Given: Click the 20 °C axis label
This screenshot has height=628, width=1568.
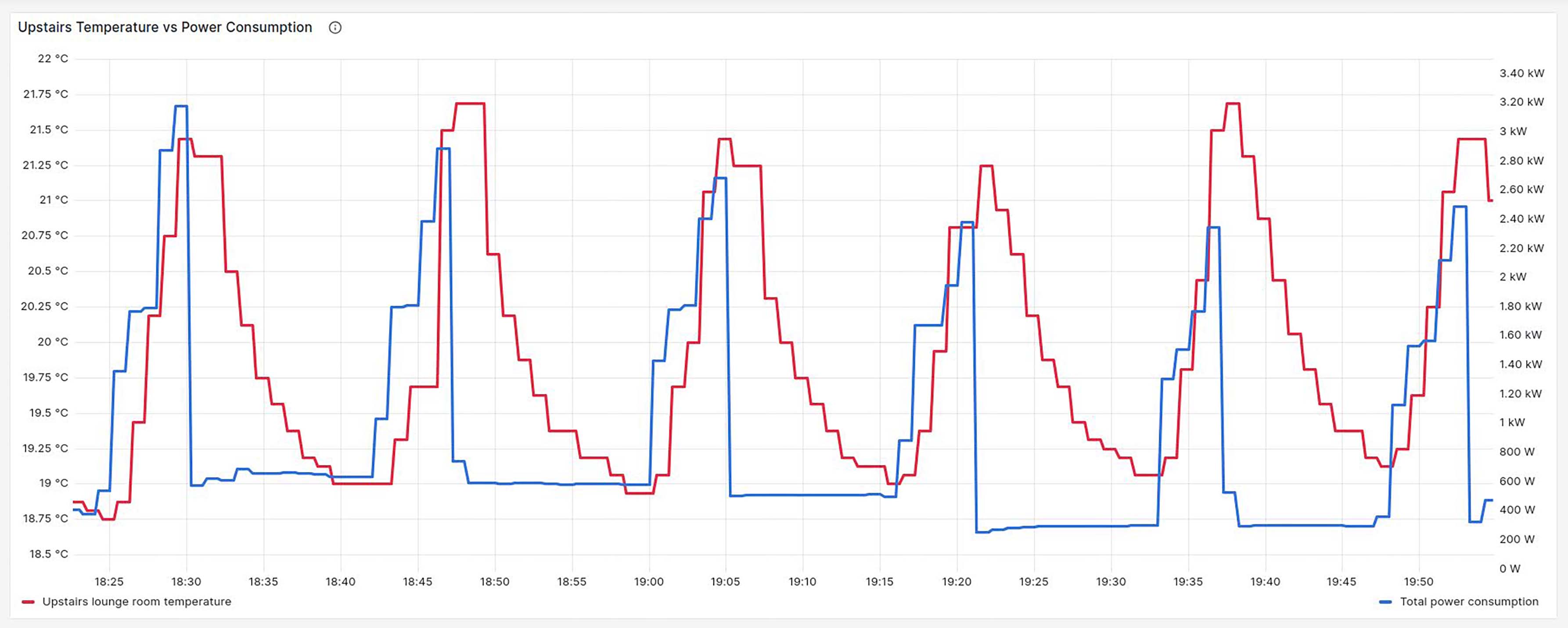Looking at the screenshot, I should (x=53, y=341).
